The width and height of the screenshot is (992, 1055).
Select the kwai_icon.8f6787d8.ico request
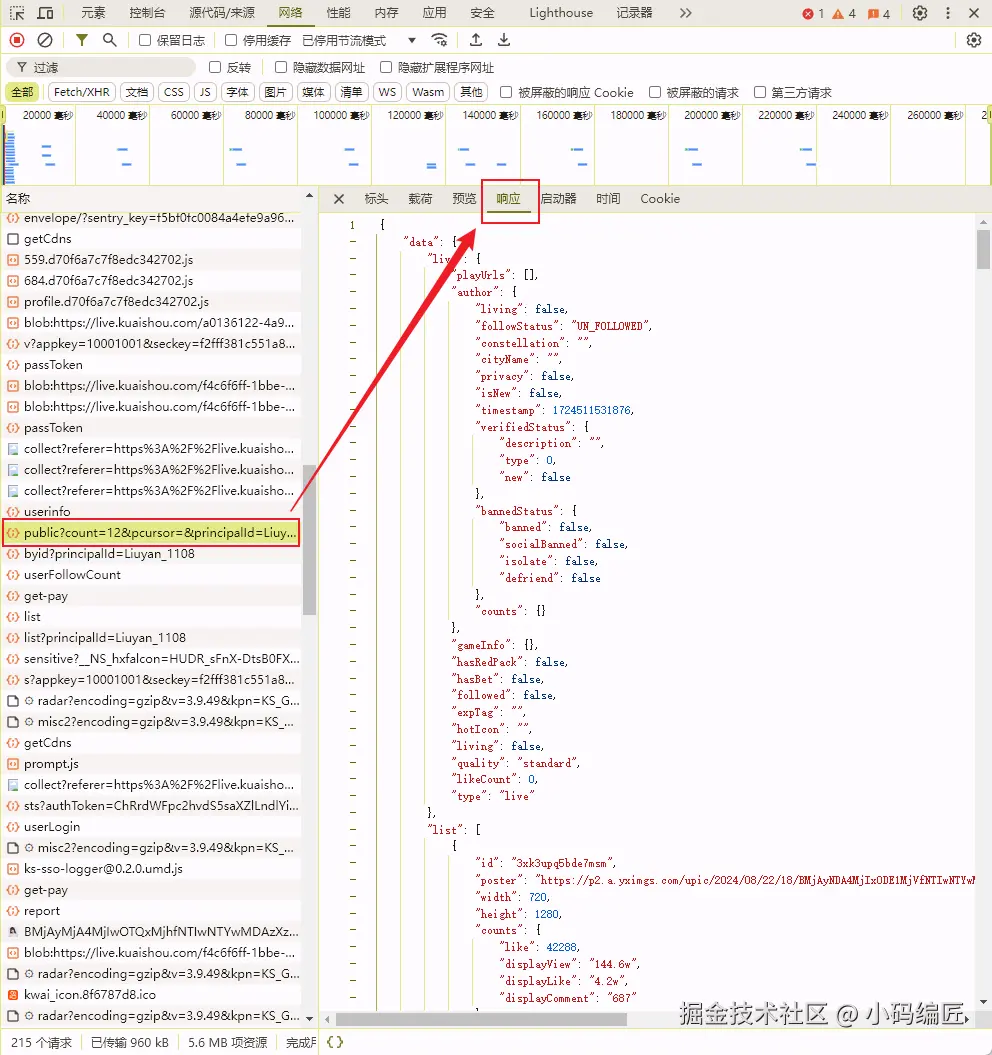[151, 994]
